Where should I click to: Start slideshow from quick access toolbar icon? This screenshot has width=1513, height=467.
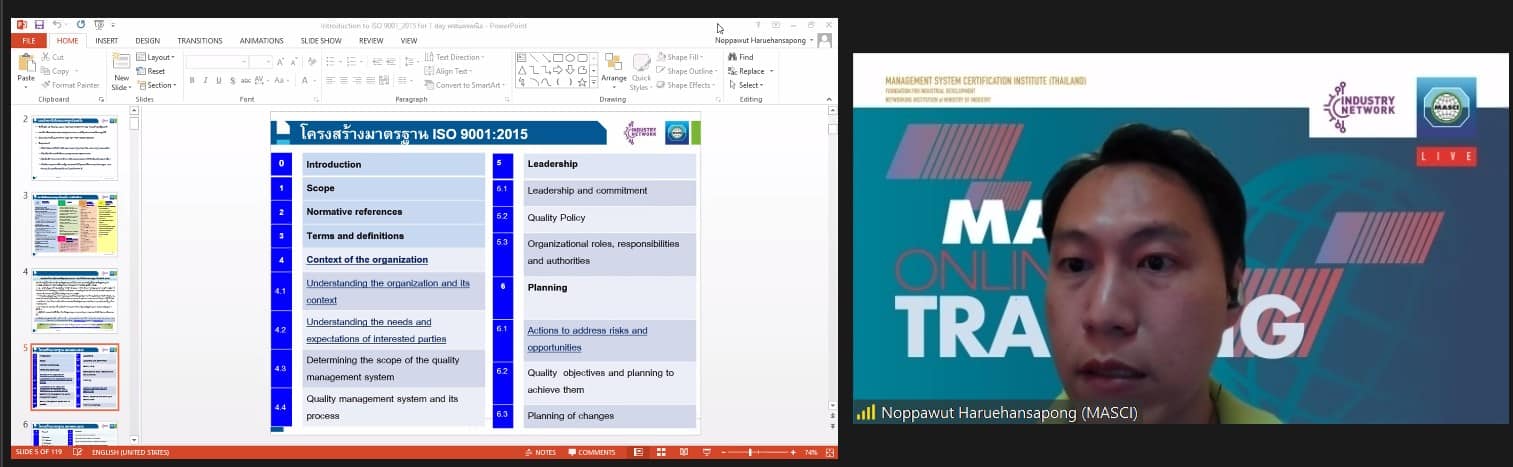tap(97, 24)
